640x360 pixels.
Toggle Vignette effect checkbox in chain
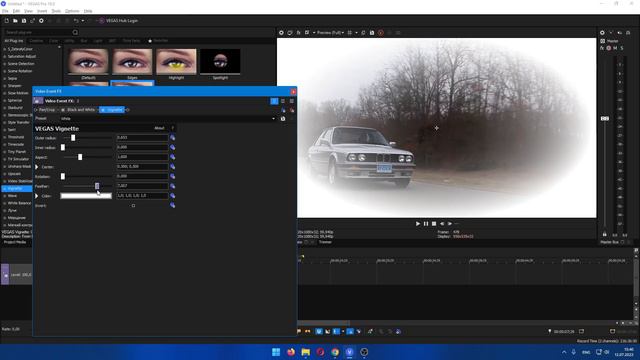coord(102,110)
